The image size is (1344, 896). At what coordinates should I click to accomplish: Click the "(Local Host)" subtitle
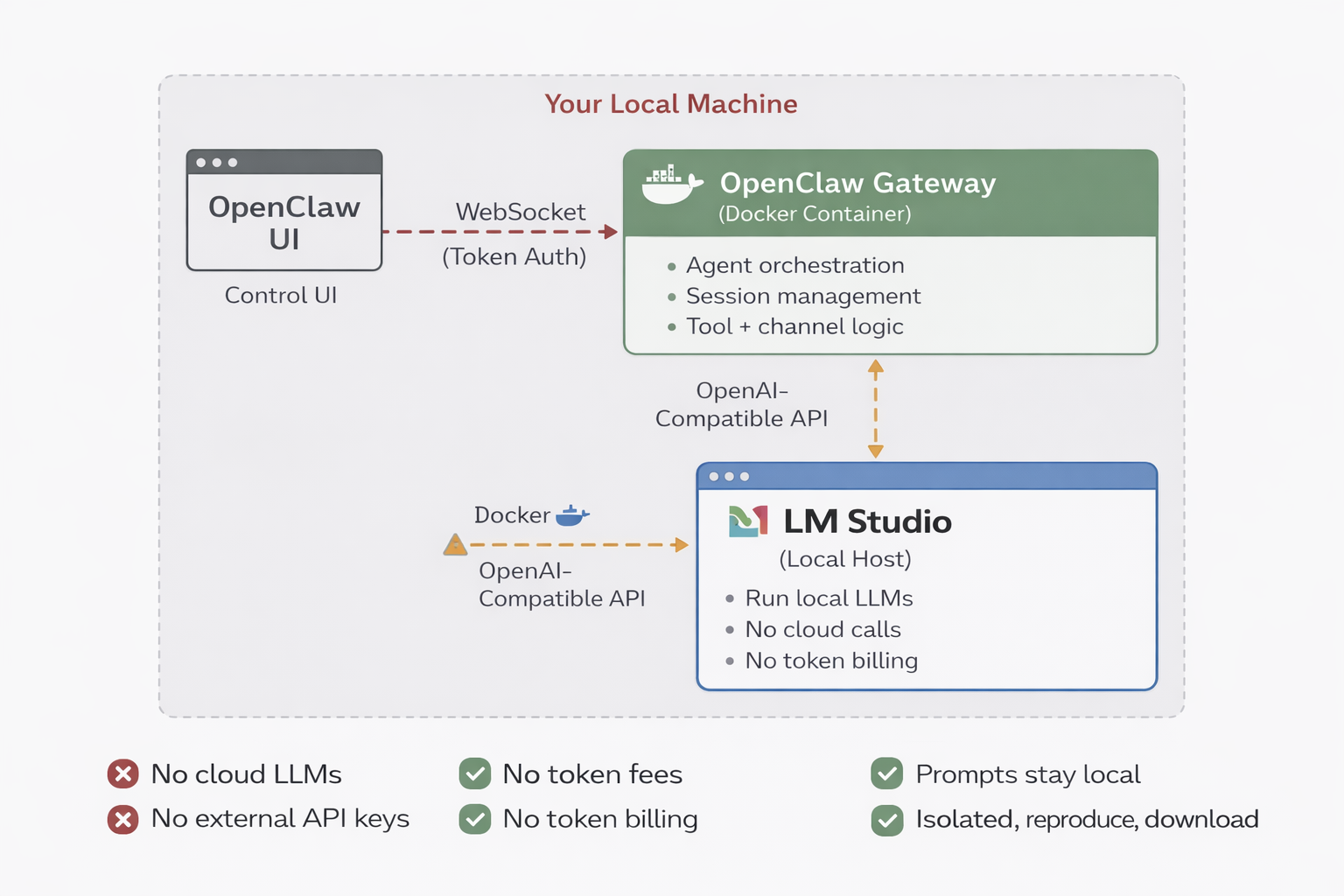845,559
